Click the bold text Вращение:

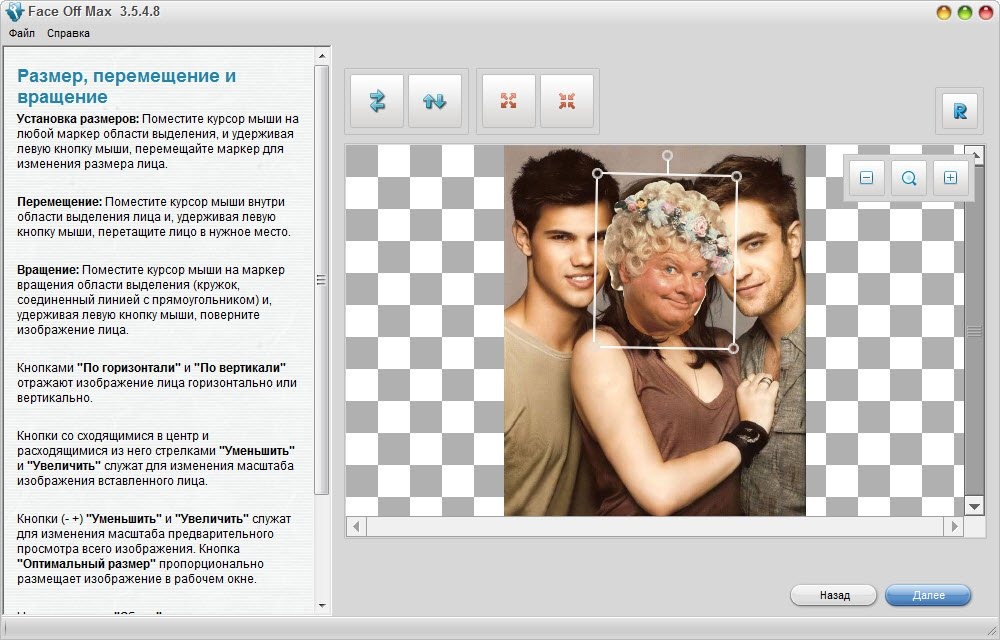[x=48, y=270]
